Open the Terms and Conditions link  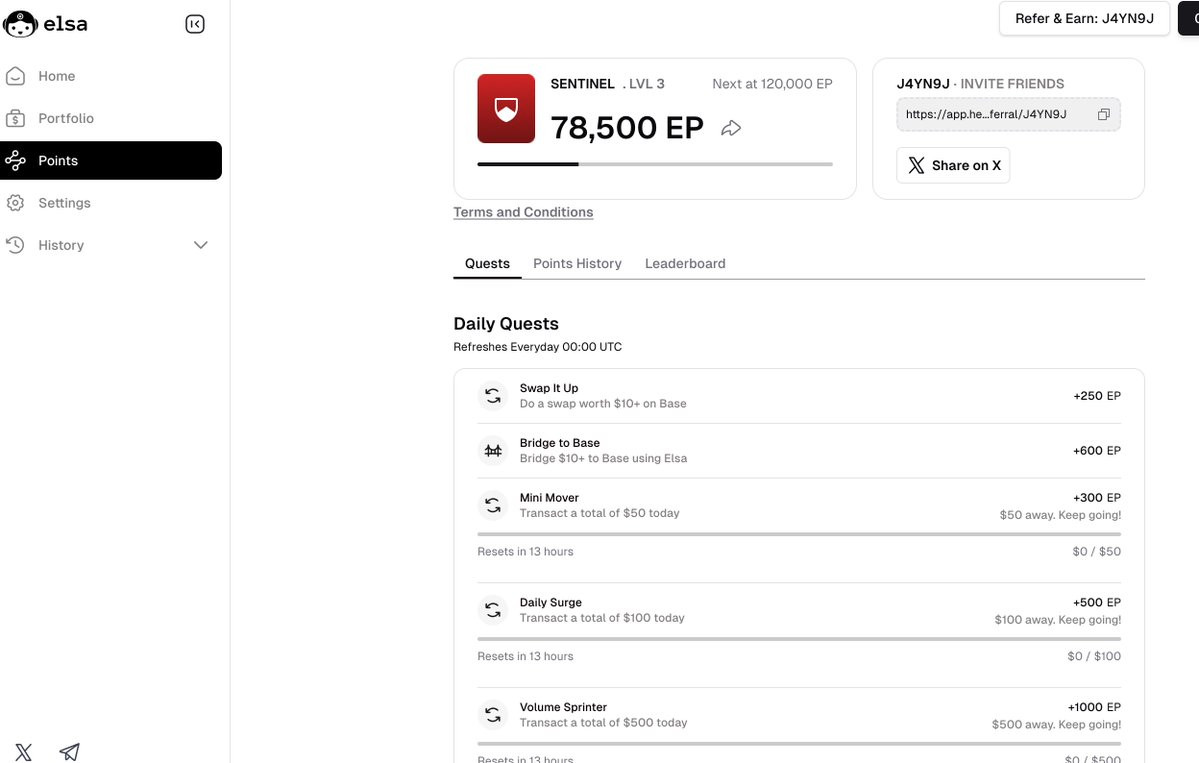click(x=523, y=213)
